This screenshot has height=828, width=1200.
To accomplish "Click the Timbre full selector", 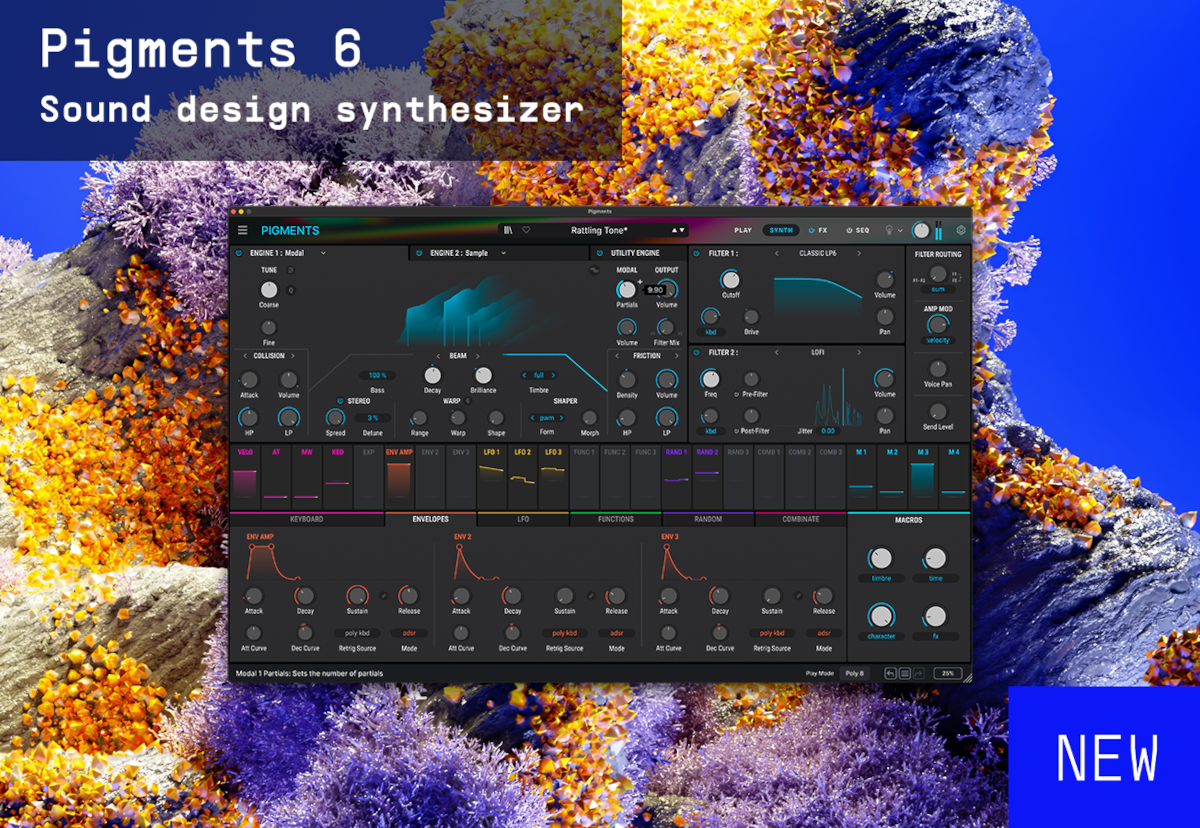I will [x=538, y=375].
